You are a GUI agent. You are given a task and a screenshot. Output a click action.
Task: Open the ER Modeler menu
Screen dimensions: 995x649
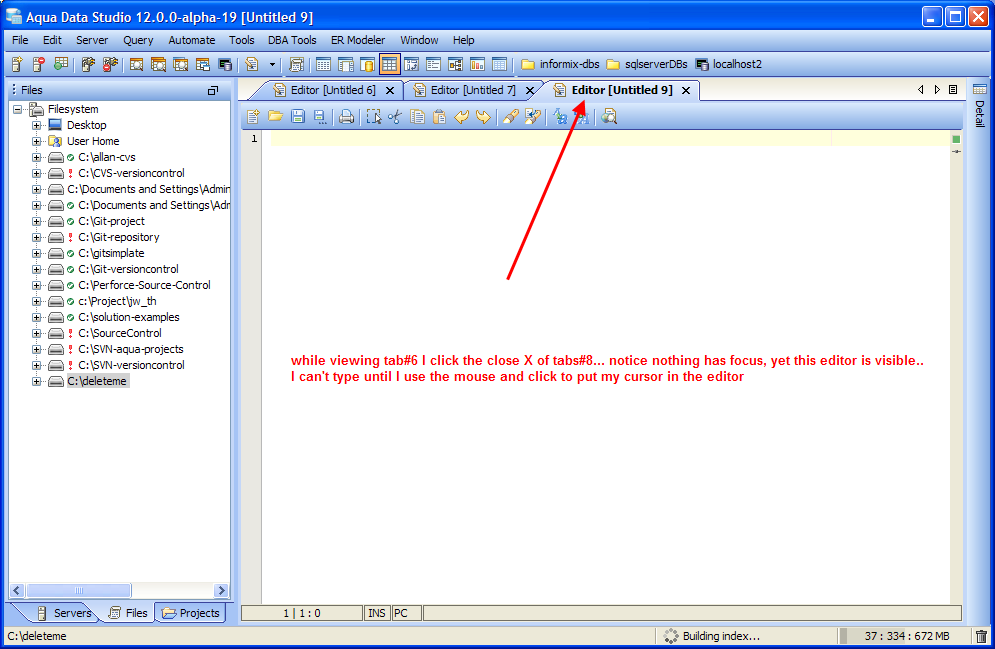pyautogui.click(x=358, y=40)
